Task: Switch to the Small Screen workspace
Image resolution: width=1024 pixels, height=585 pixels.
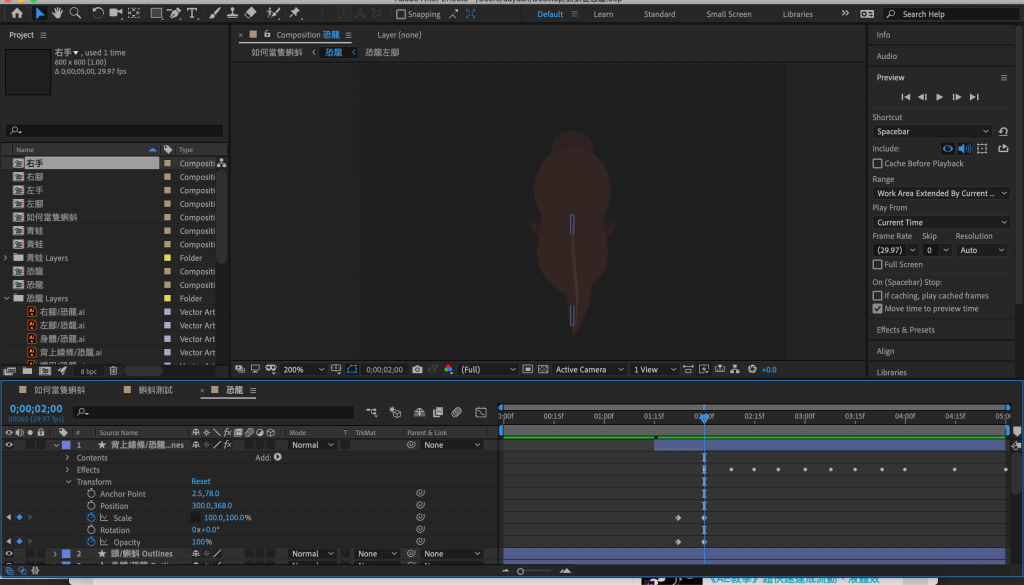Action: 728,15
